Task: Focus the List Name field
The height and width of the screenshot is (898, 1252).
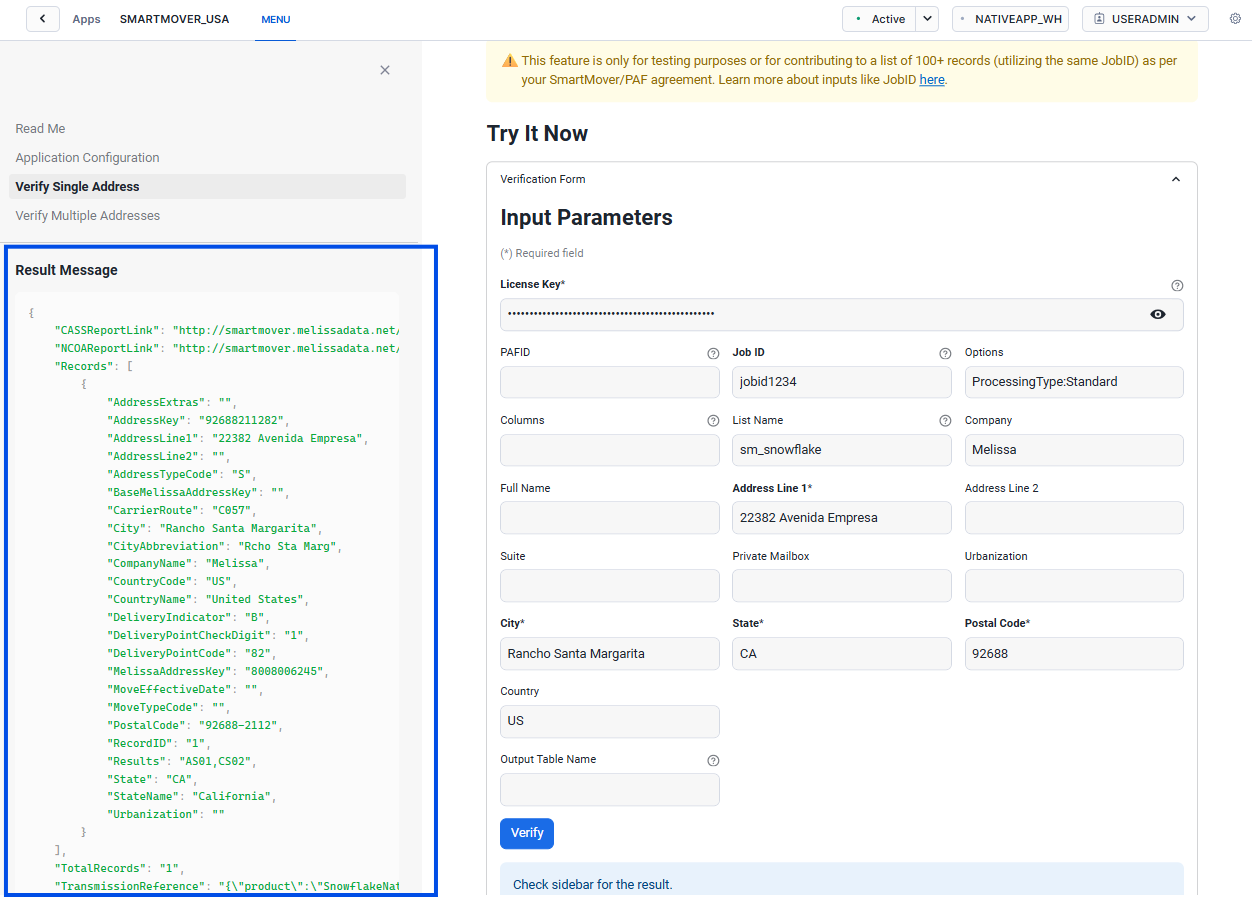Action: 842,450
